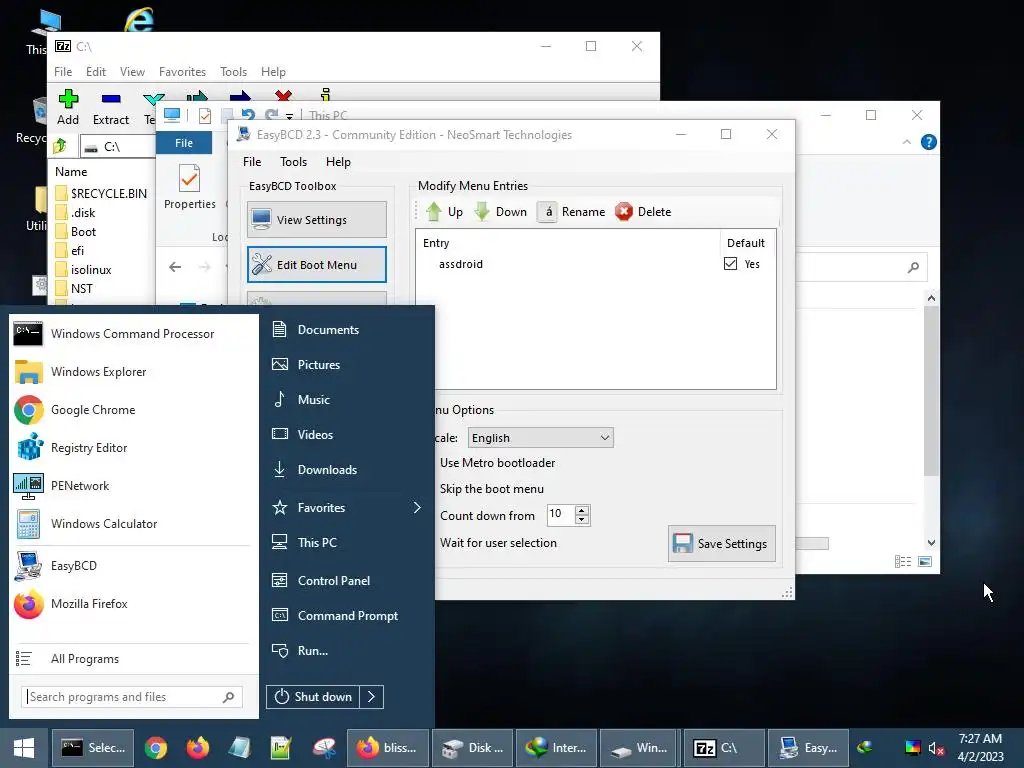The width and height of the screenshot is (1024, 768).
Task: Open EasyBCD File menu
Action: 252,162
